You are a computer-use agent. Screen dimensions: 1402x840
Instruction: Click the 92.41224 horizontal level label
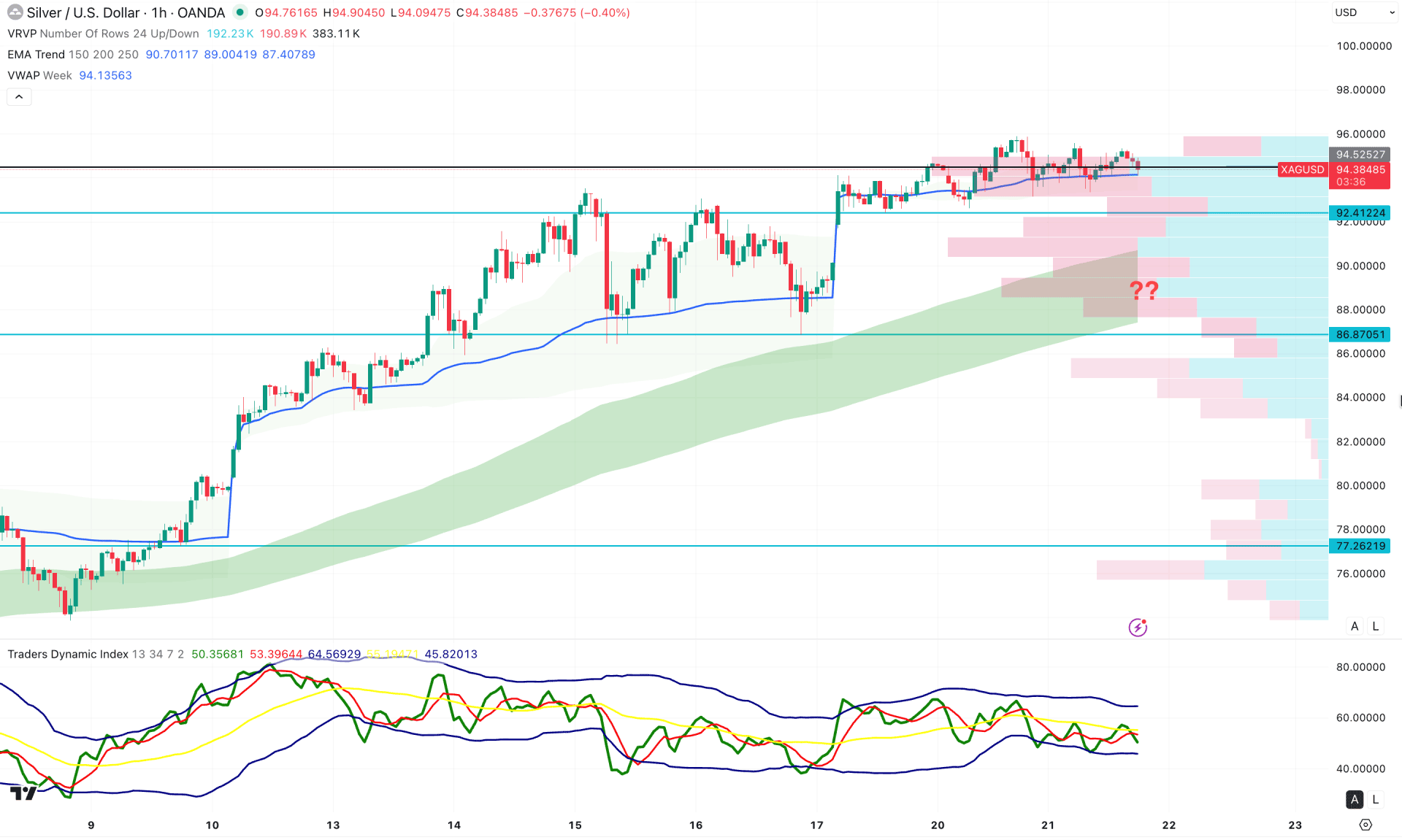coord(1360,213)
